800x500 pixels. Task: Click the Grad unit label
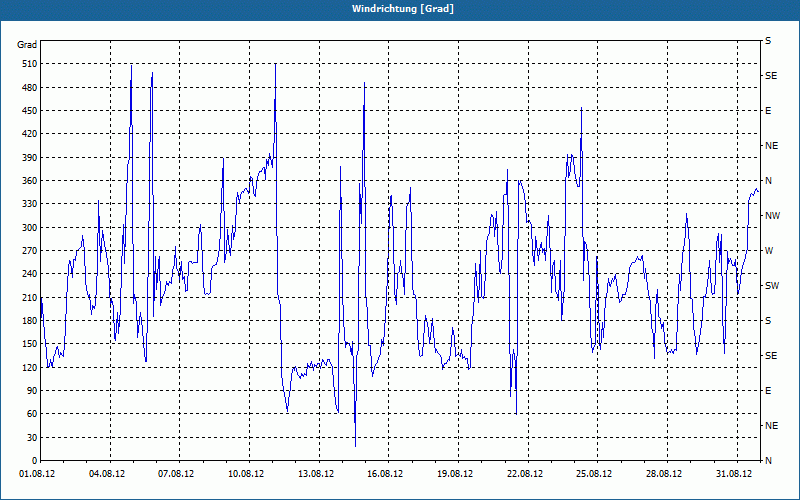27,45
